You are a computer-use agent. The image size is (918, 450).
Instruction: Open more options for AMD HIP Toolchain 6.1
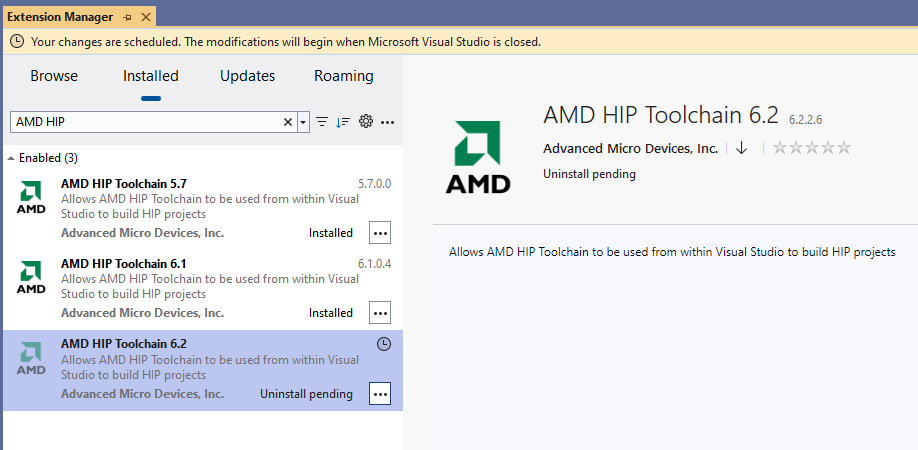coord(380,313)
